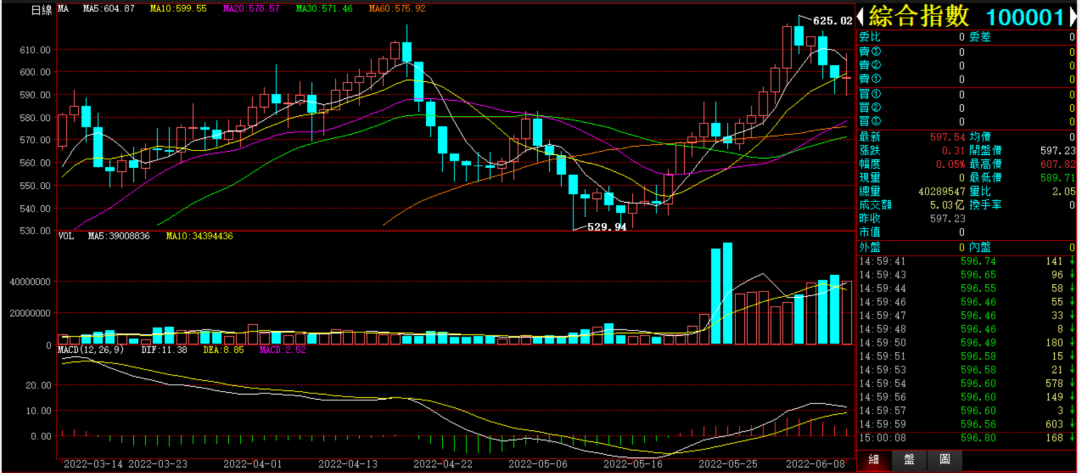The height and width of the screenshot is (473, 1080).
Task: Click the 買① order row
Action: point(966,94)
